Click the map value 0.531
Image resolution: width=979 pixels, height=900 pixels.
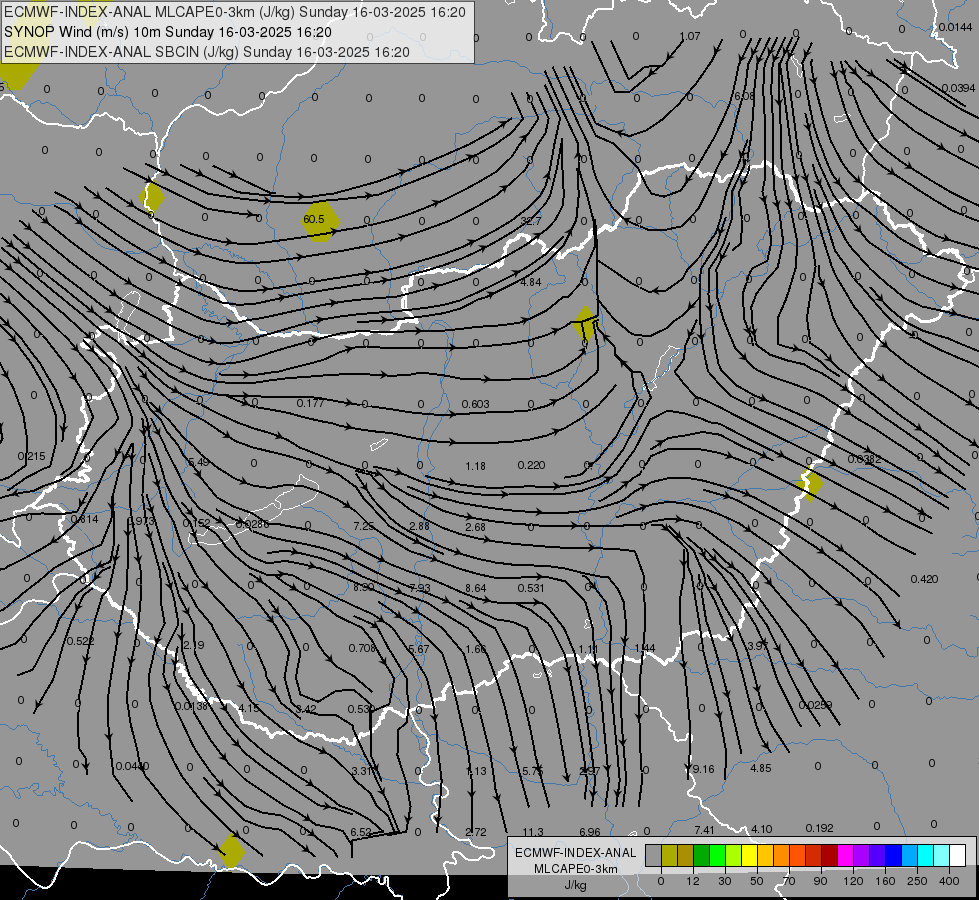coord(531,588)
